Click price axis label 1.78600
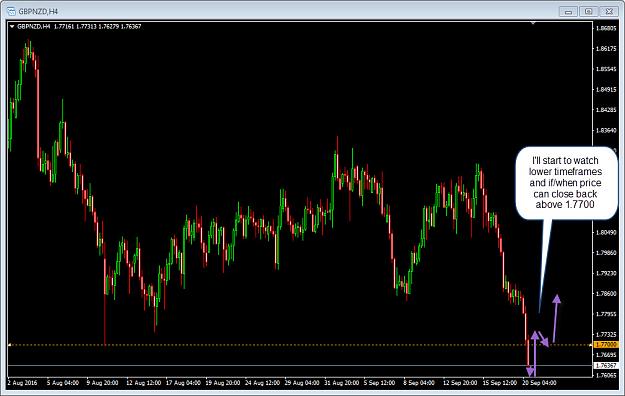The image size is (625, 396). pos(606,294)
